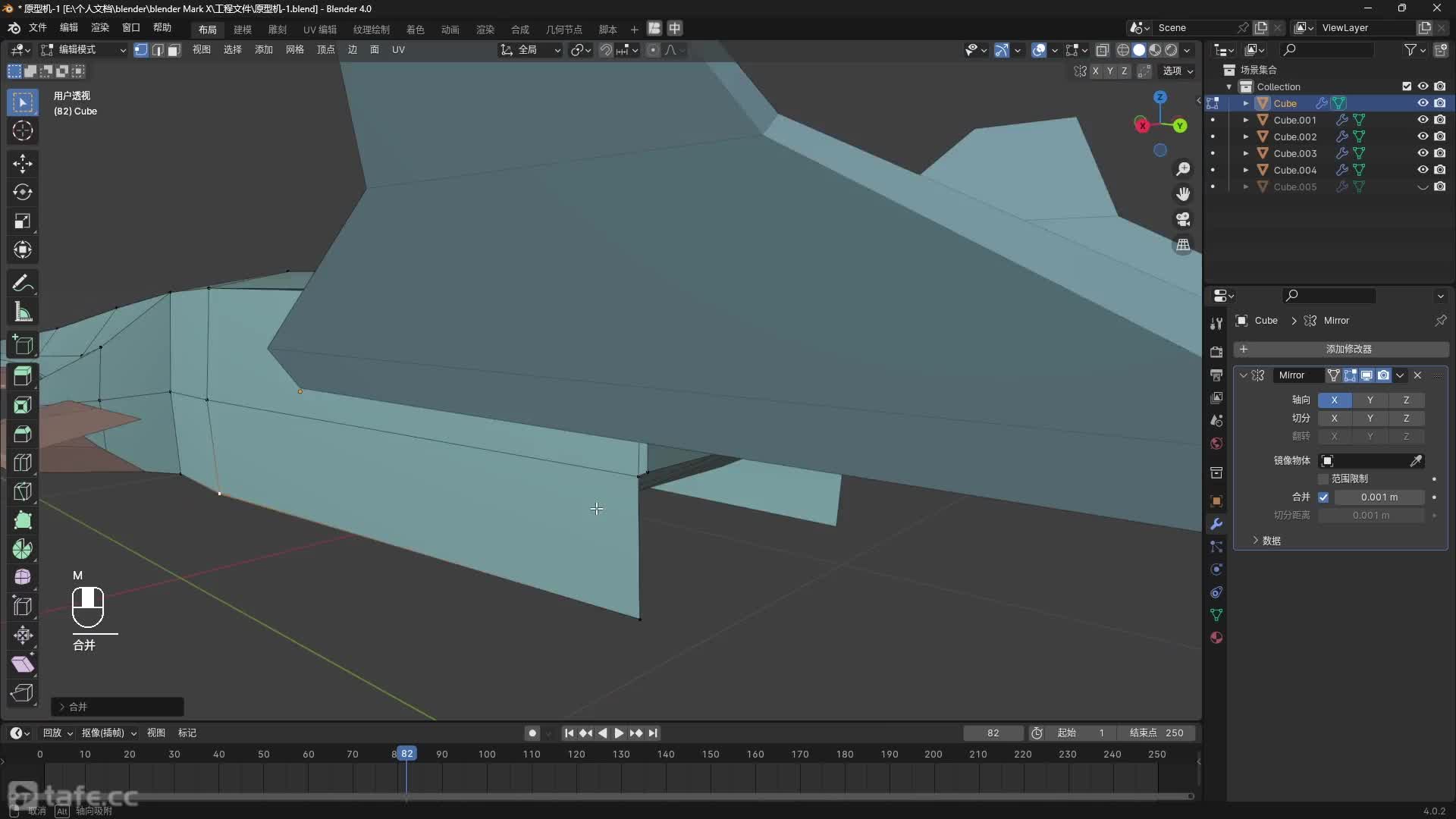Remove the Mirror modifier with X button

tap(1417, 375)
